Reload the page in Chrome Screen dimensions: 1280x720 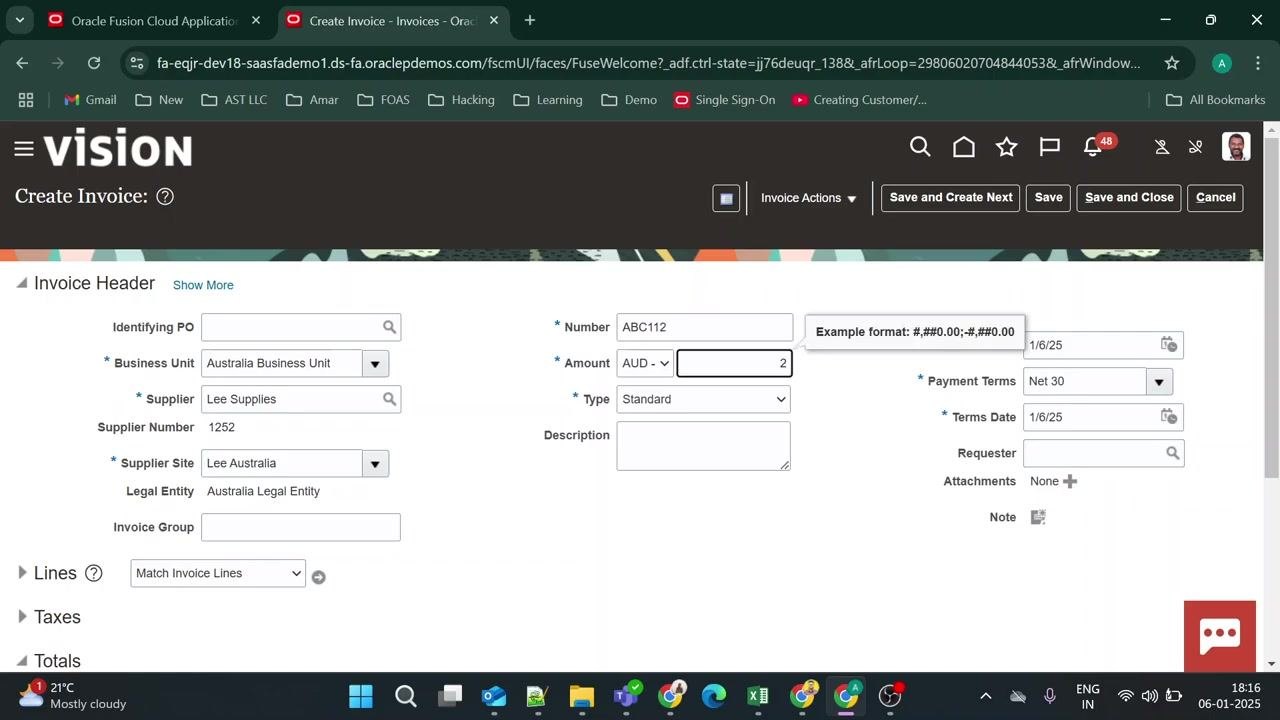(94, 63)
